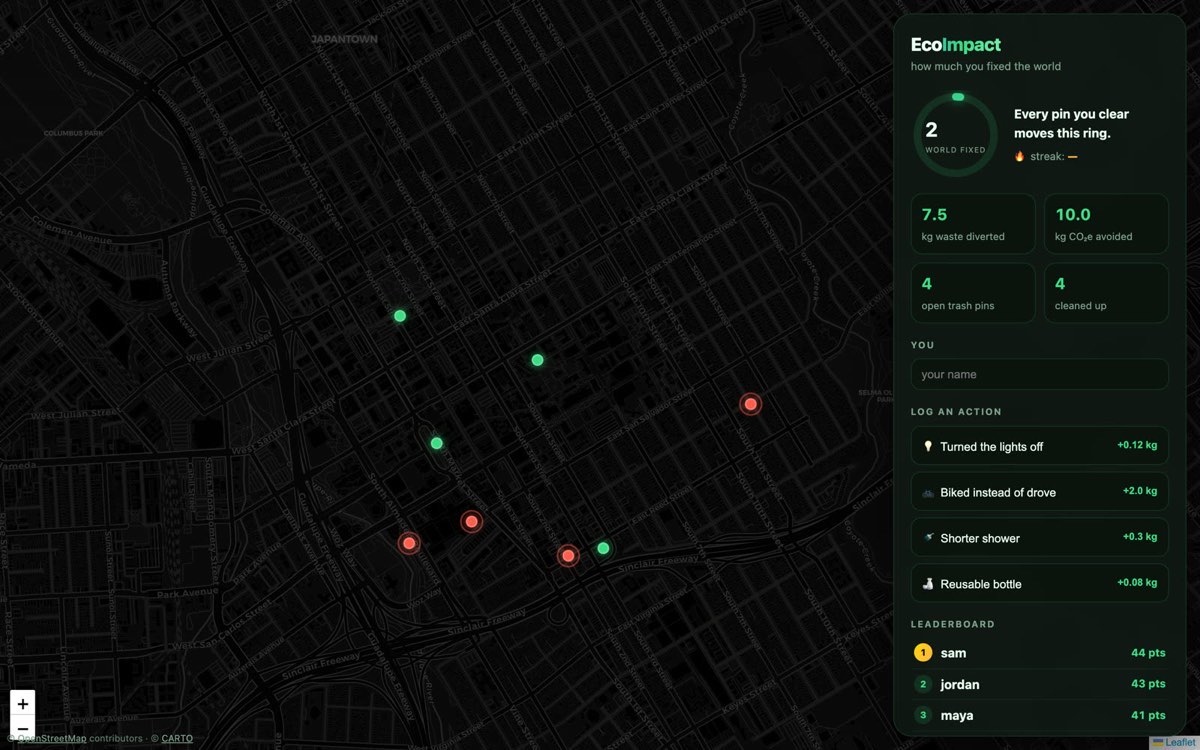Click the lightbulb icon on lights off action
This screenshot has width=1200, height=750.
click(928, 446)
